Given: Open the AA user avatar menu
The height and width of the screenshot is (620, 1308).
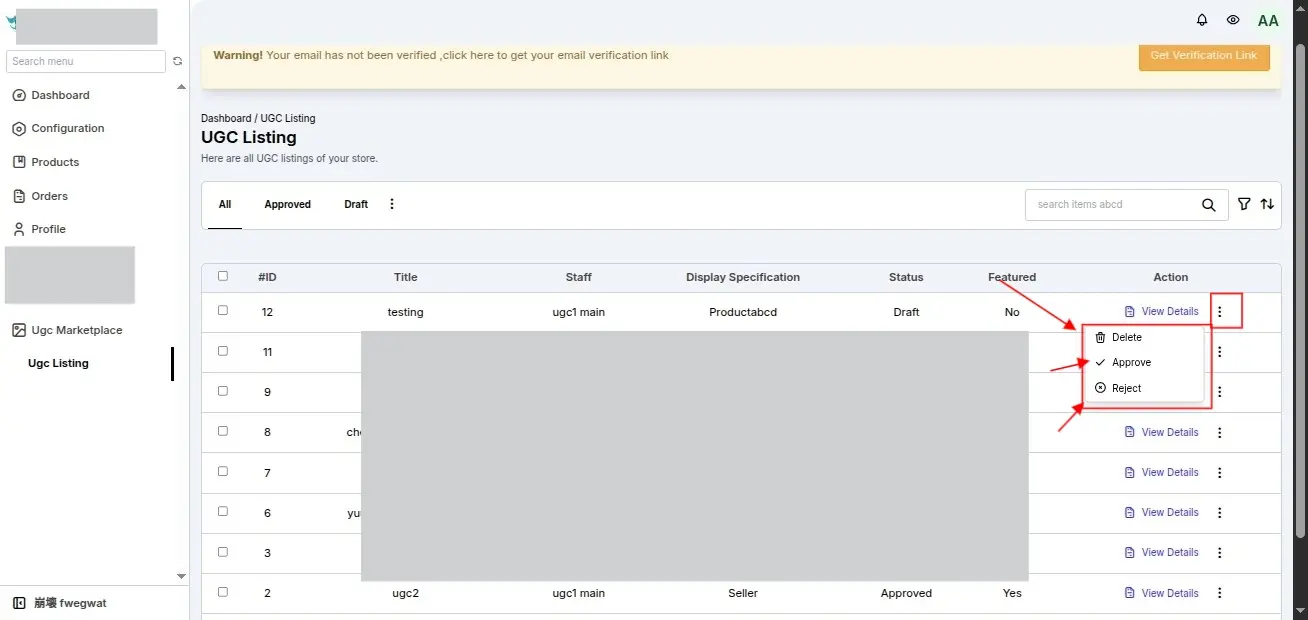Looking at the screenshot, I should point(1268,20).
